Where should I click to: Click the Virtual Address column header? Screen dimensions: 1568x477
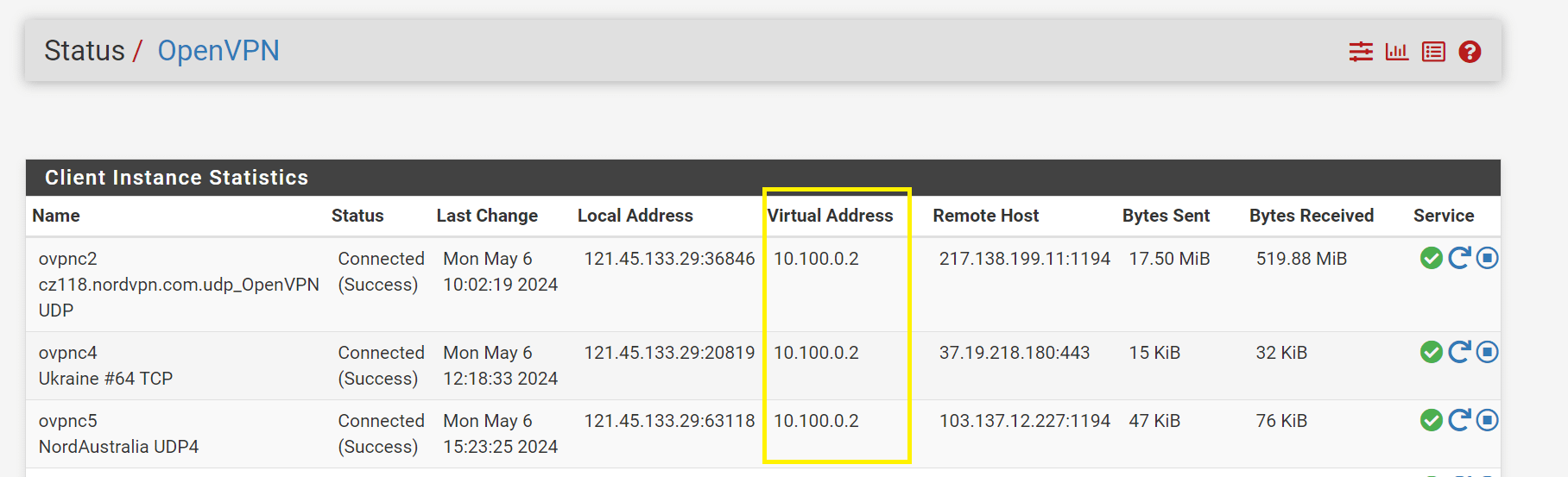point(830,216)
